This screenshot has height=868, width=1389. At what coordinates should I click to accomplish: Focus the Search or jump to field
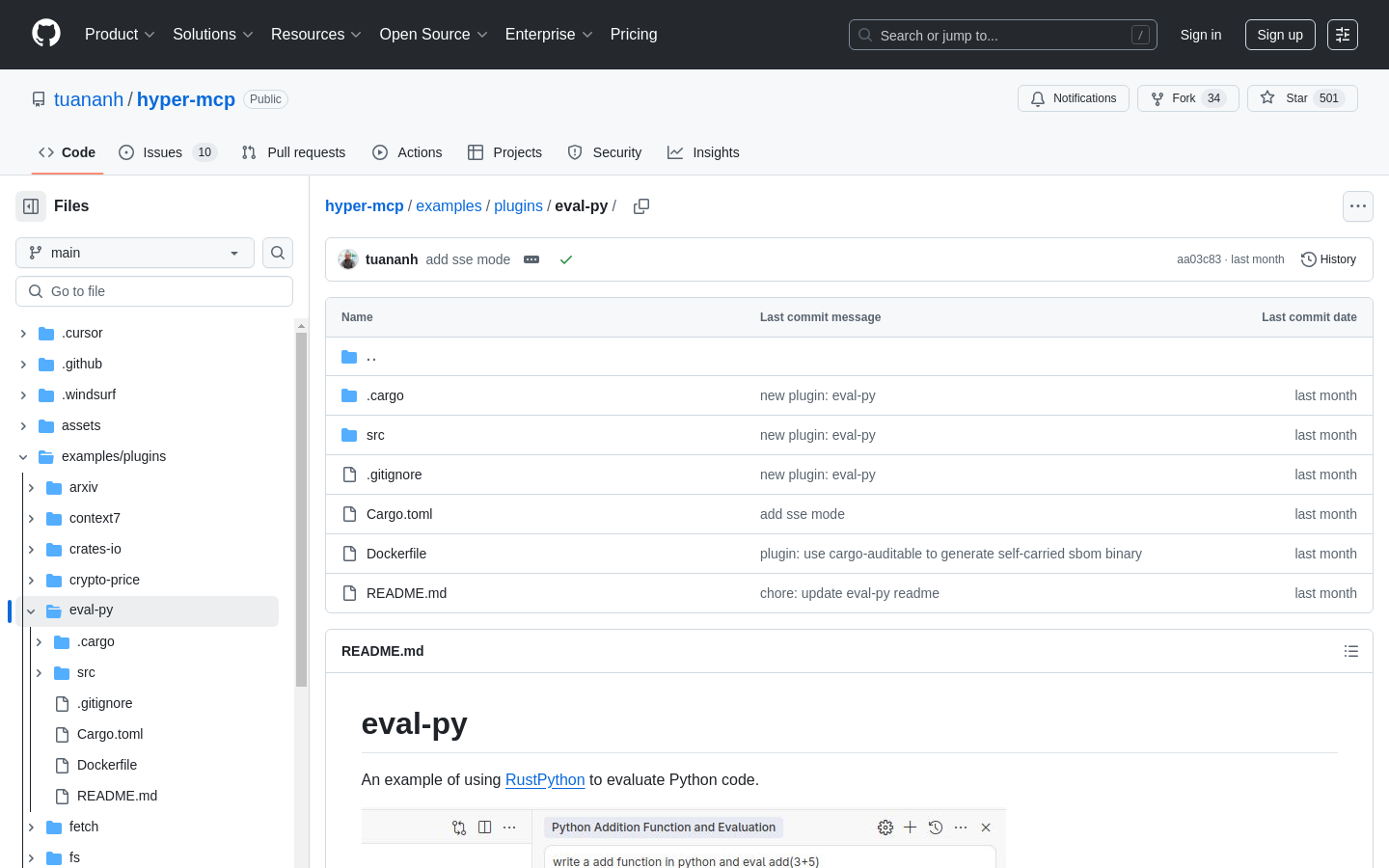click(x=1003, y=35)
